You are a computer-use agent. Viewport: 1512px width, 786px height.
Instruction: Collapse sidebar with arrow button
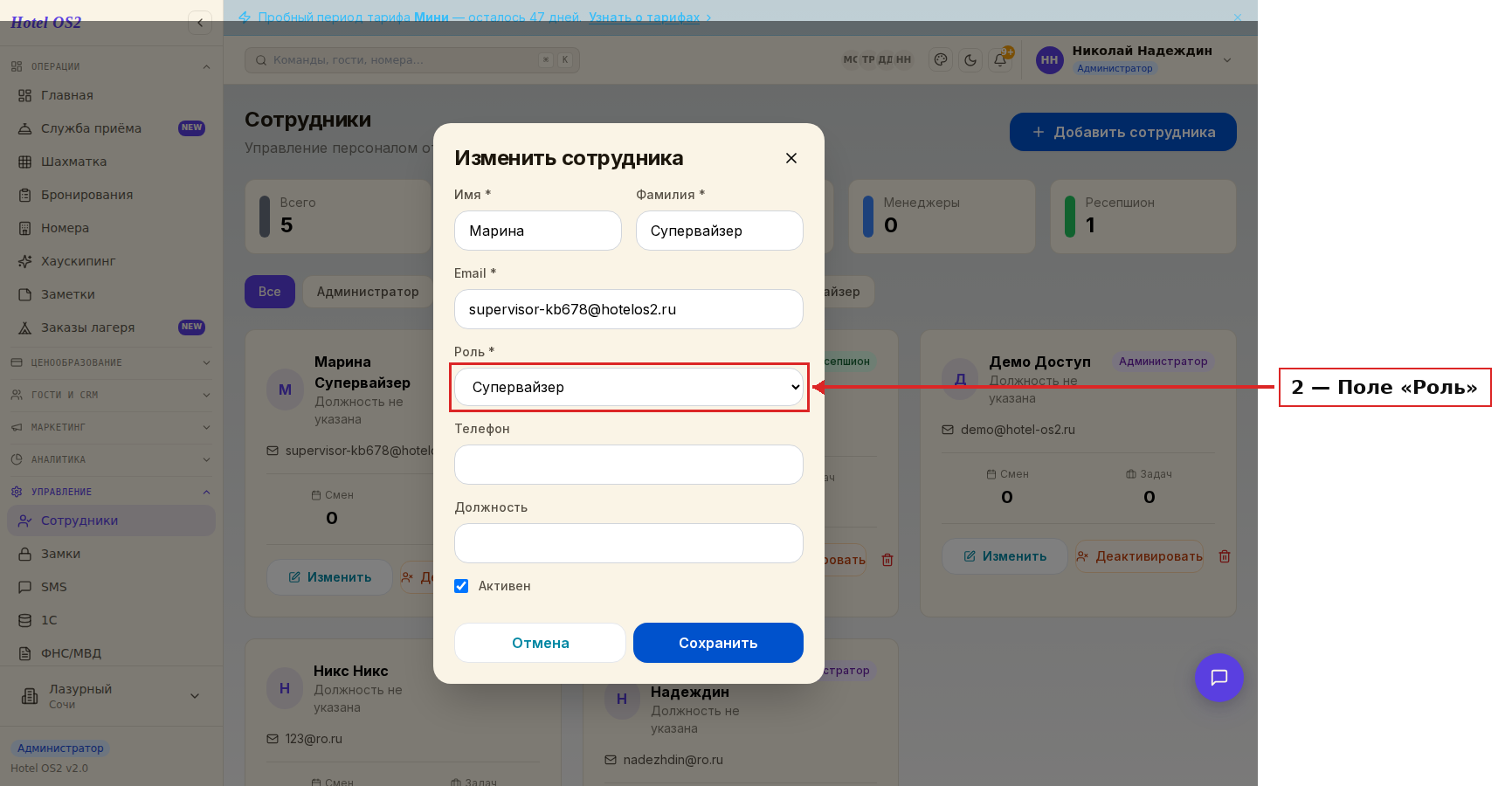(x=200, y=23)
